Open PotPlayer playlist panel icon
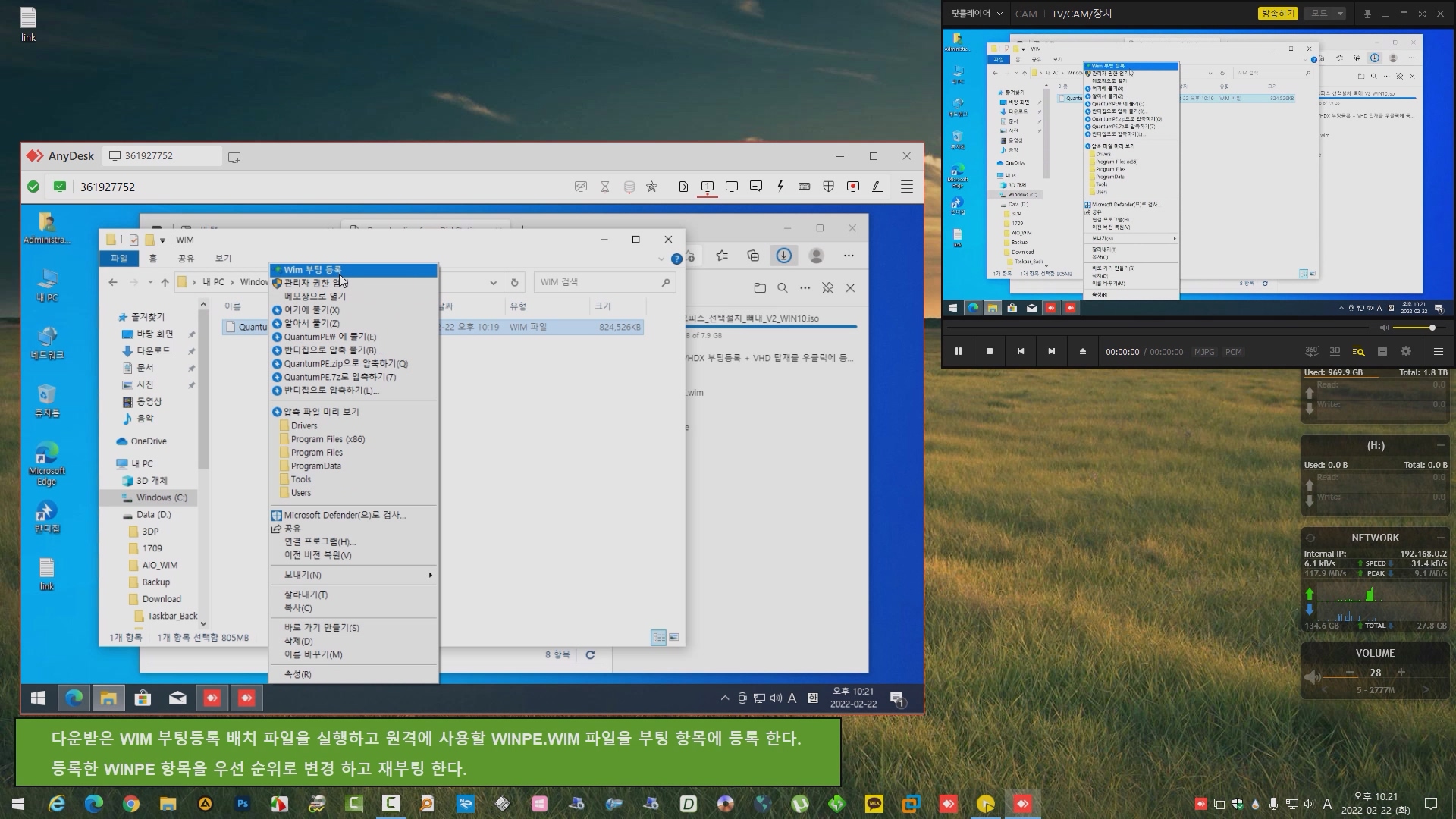The width and height of the screenshot is (1456, 819). pos(1382,351)
